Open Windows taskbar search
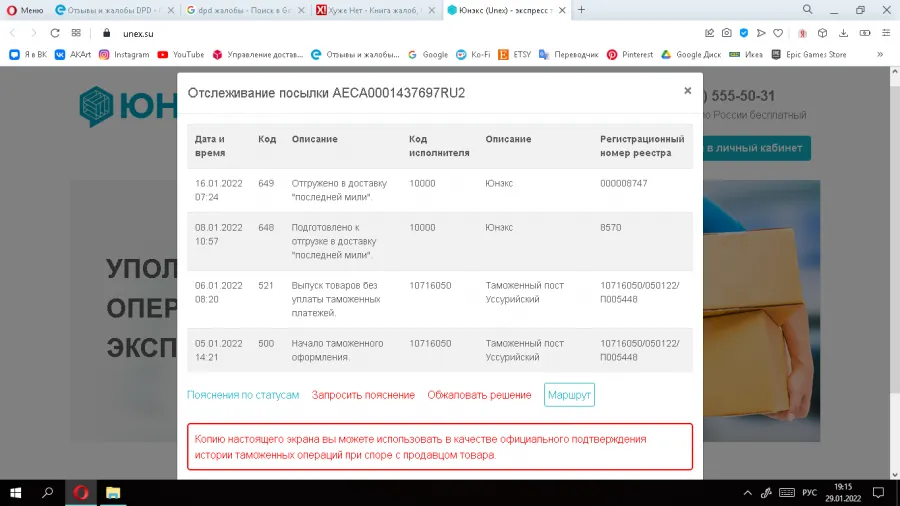The width and height of the screenshot is (900, 506). (x=48, y=493)
